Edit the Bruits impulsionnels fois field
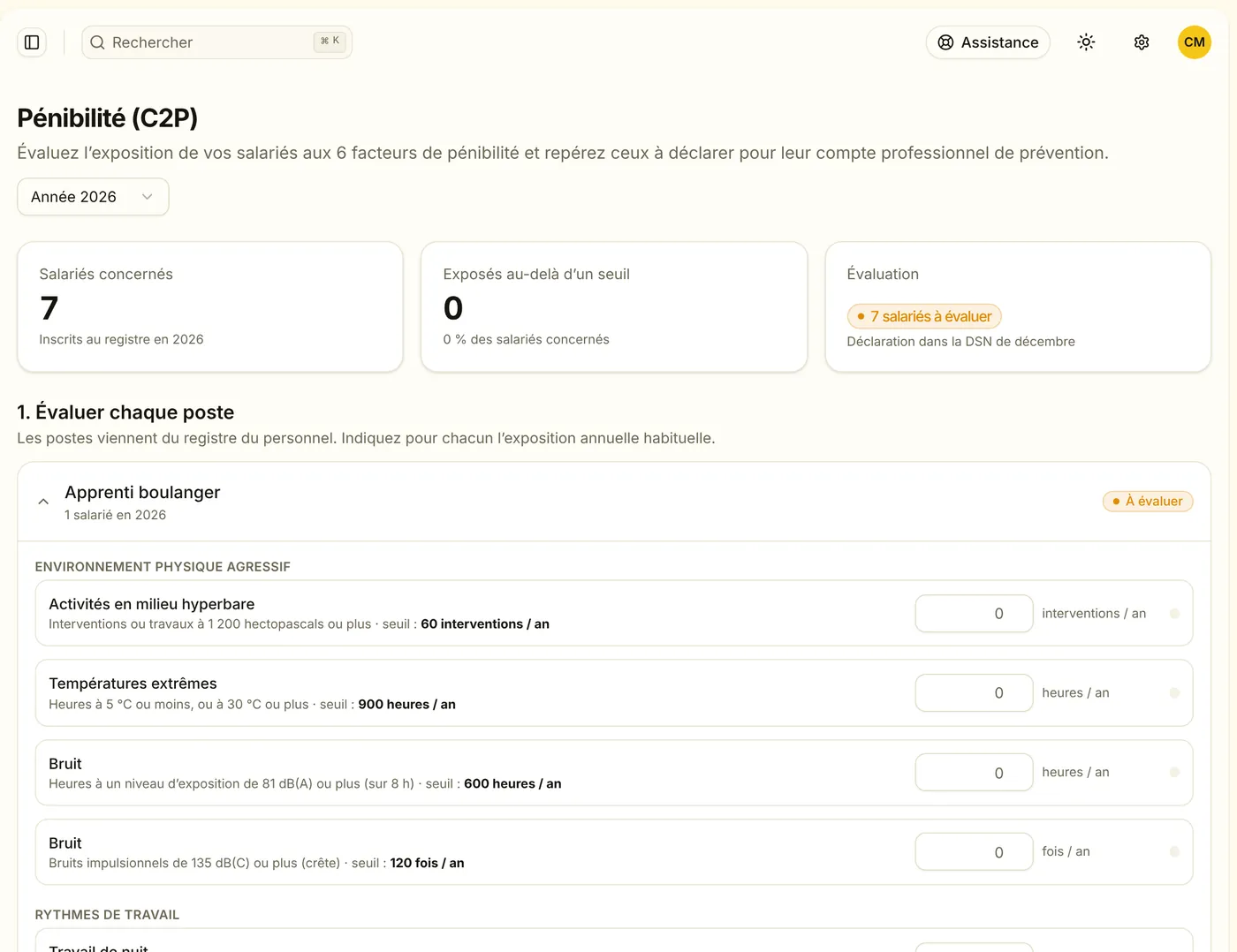The width and height of the screenshot is (1237, 952). 974,852
